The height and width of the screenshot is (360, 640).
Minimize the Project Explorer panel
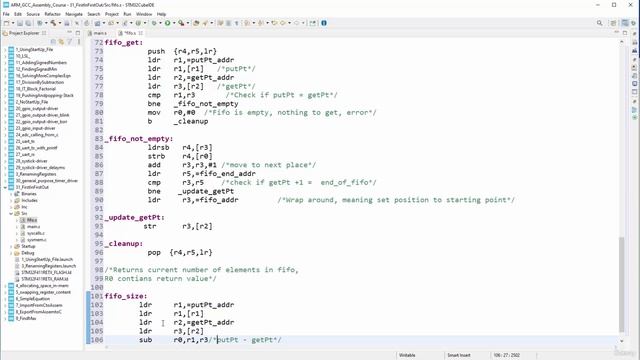point(69,33)
